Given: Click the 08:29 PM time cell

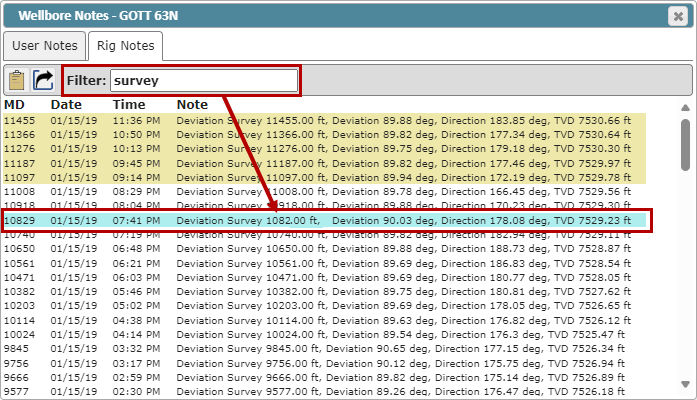Looking at the screenshot, I should click(136, 192).
